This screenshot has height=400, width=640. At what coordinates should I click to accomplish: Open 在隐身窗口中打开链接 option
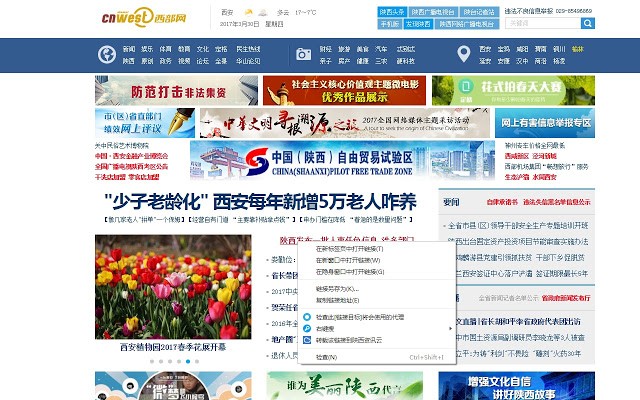tap(350, 271)
